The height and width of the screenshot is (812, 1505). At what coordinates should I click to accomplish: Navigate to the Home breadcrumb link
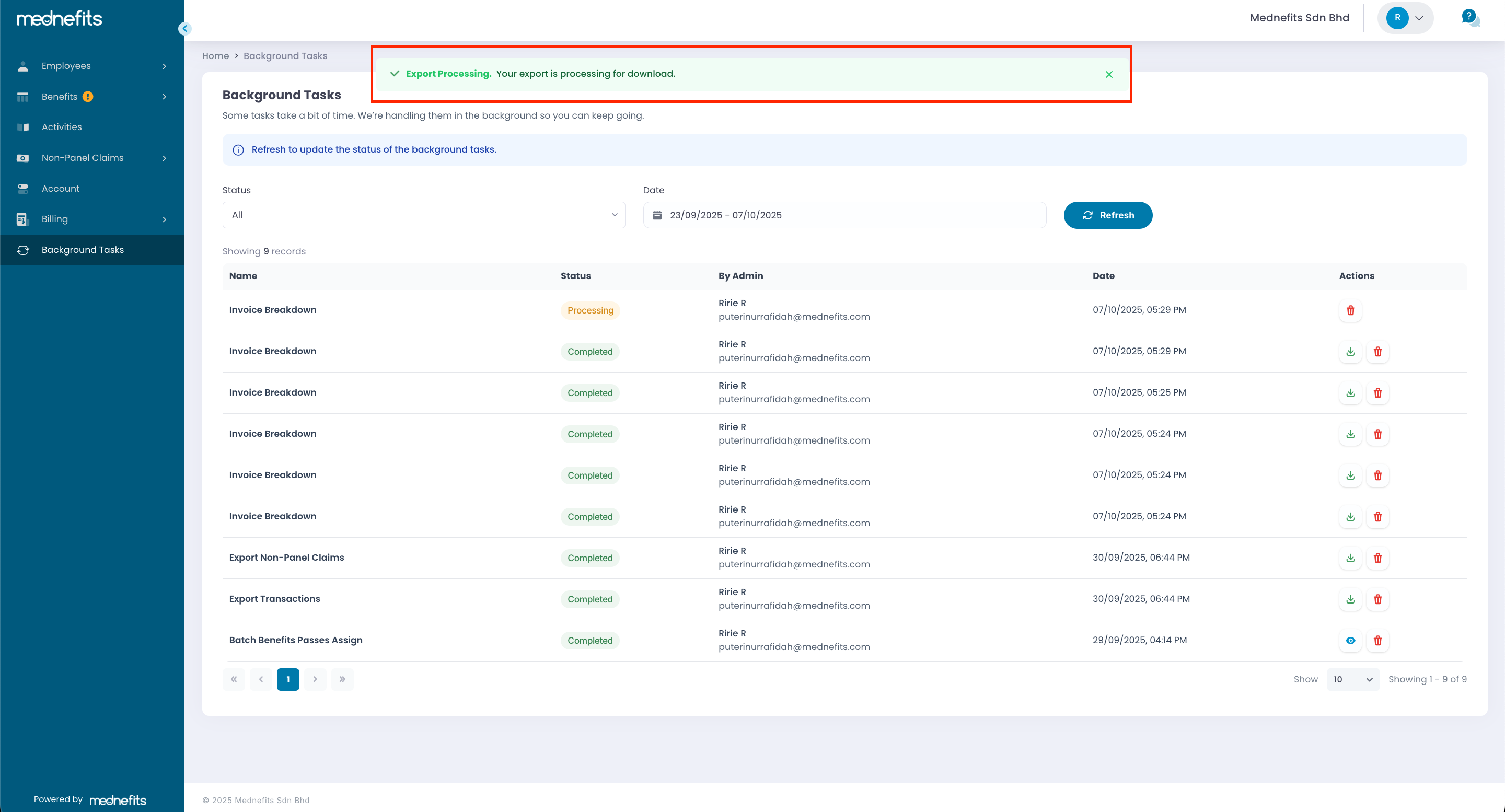[215, 56]
